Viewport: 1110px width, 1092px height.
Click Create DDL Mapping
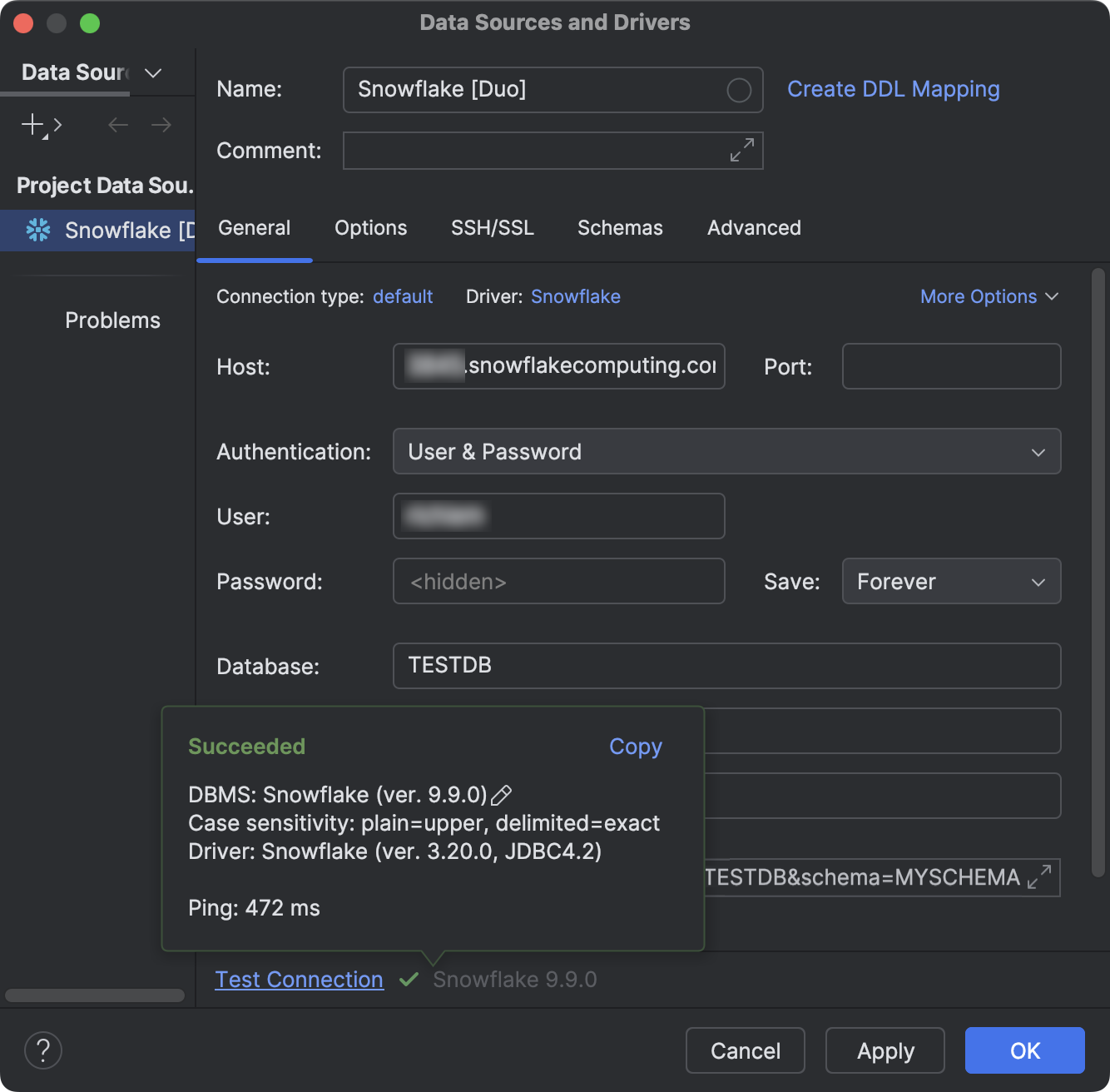coord(894,89)
